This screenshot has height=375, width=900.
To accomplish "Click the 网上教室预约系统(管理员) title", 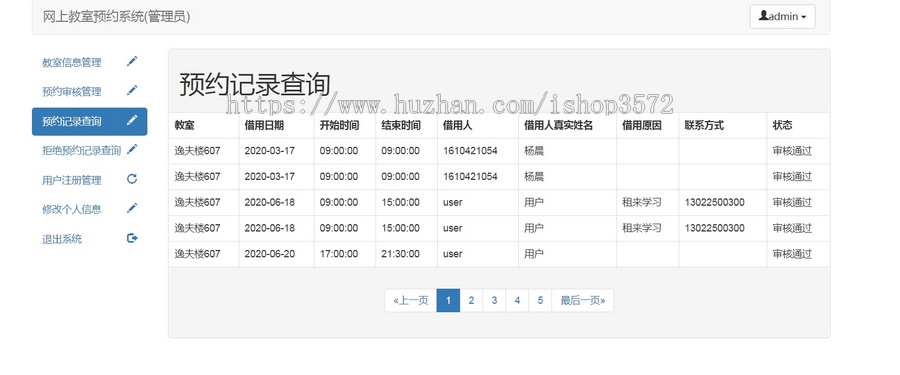I will point(117,17).
